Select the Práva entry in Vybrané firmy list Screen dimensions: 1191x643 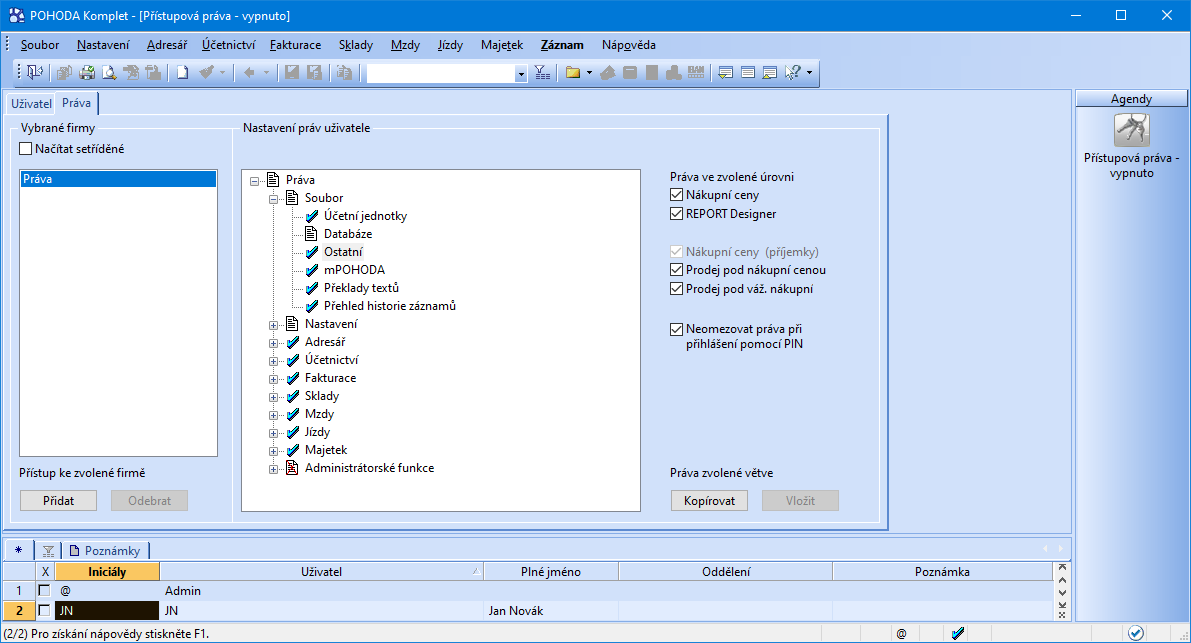(x=118, y=179)
